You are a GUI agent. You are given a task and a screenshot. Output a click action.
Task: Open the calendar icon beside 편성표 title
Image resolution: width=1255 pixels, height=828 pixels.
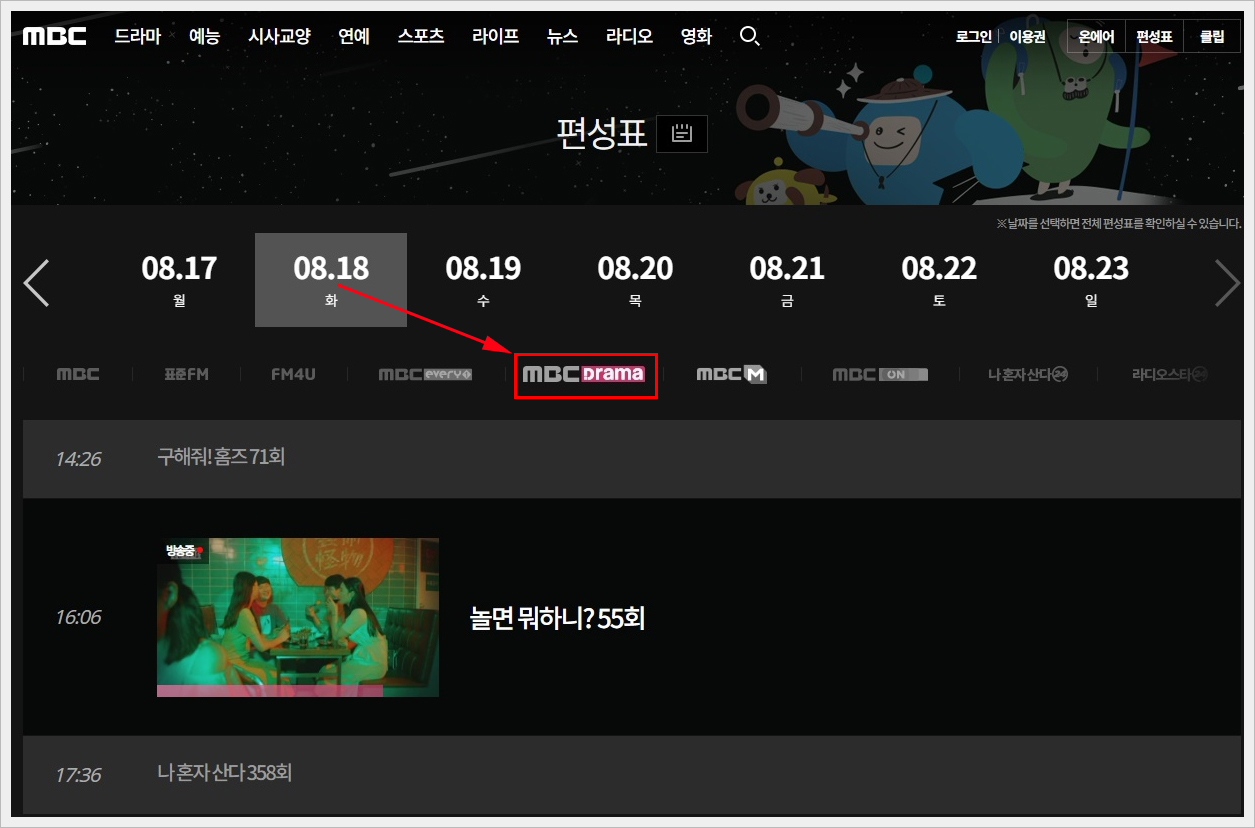[x=682, y=134]
